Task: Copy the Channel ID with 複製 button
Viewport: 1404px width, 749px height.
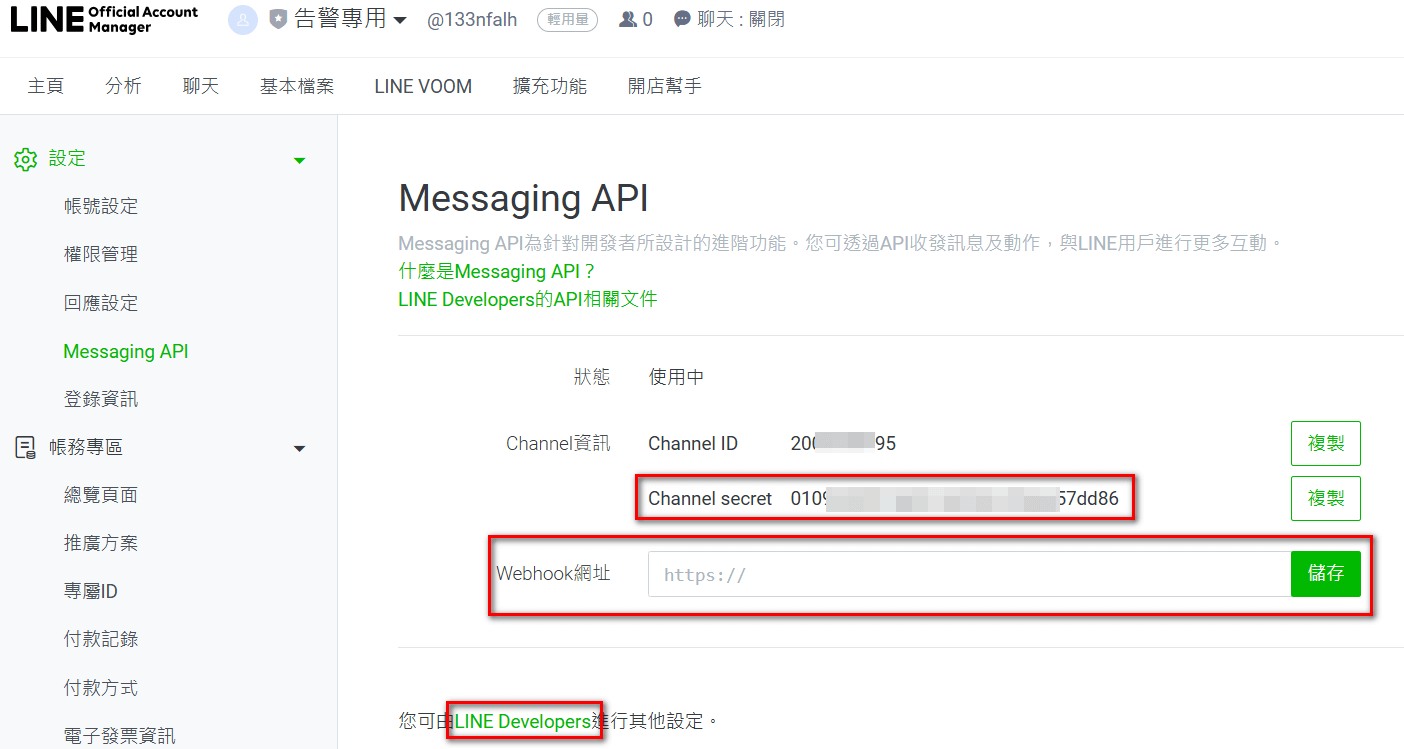Action: [1325, 443]
